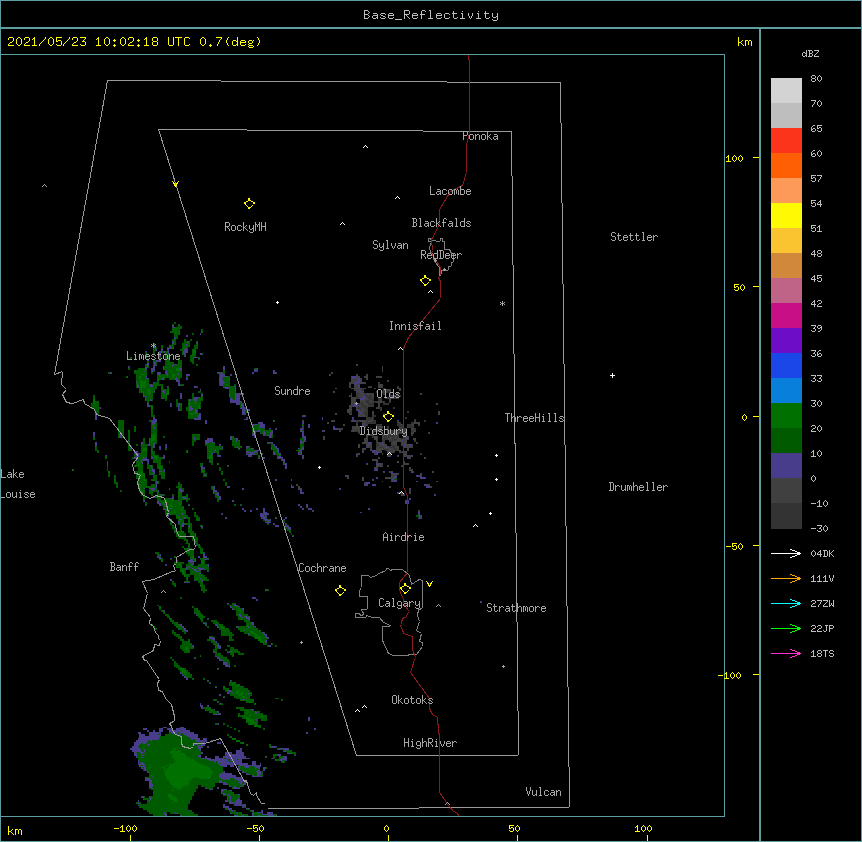Click the yellow marker inside Calgary outline
The image size is (862, 842).
point(405,589)
